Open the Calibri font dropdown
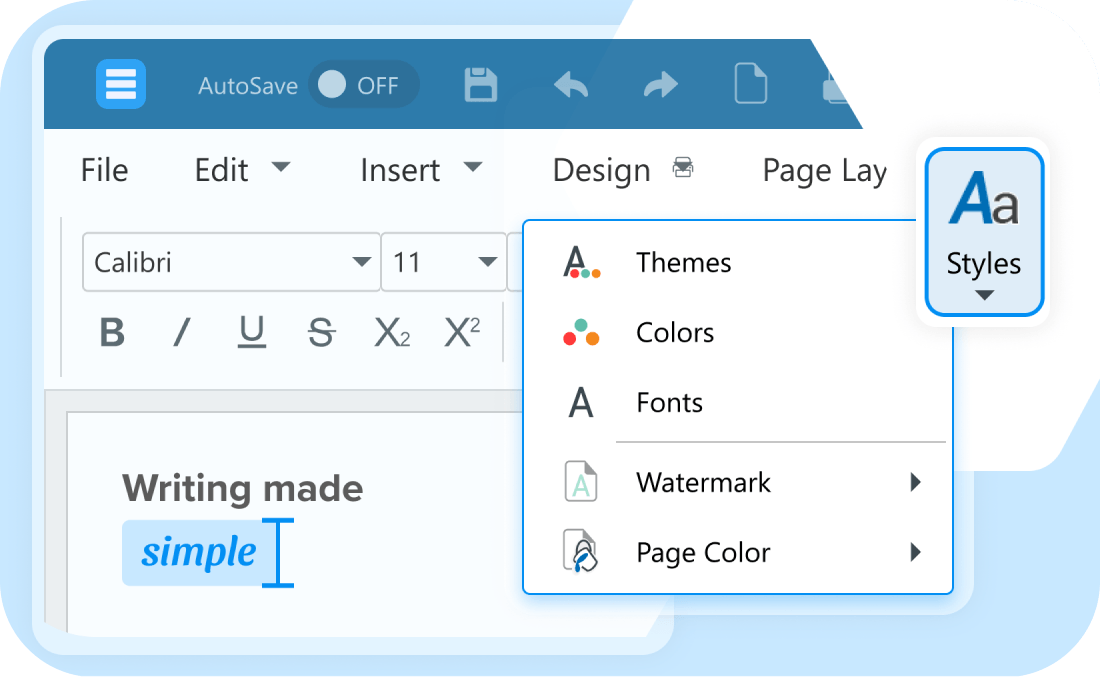 pos(231,262)
